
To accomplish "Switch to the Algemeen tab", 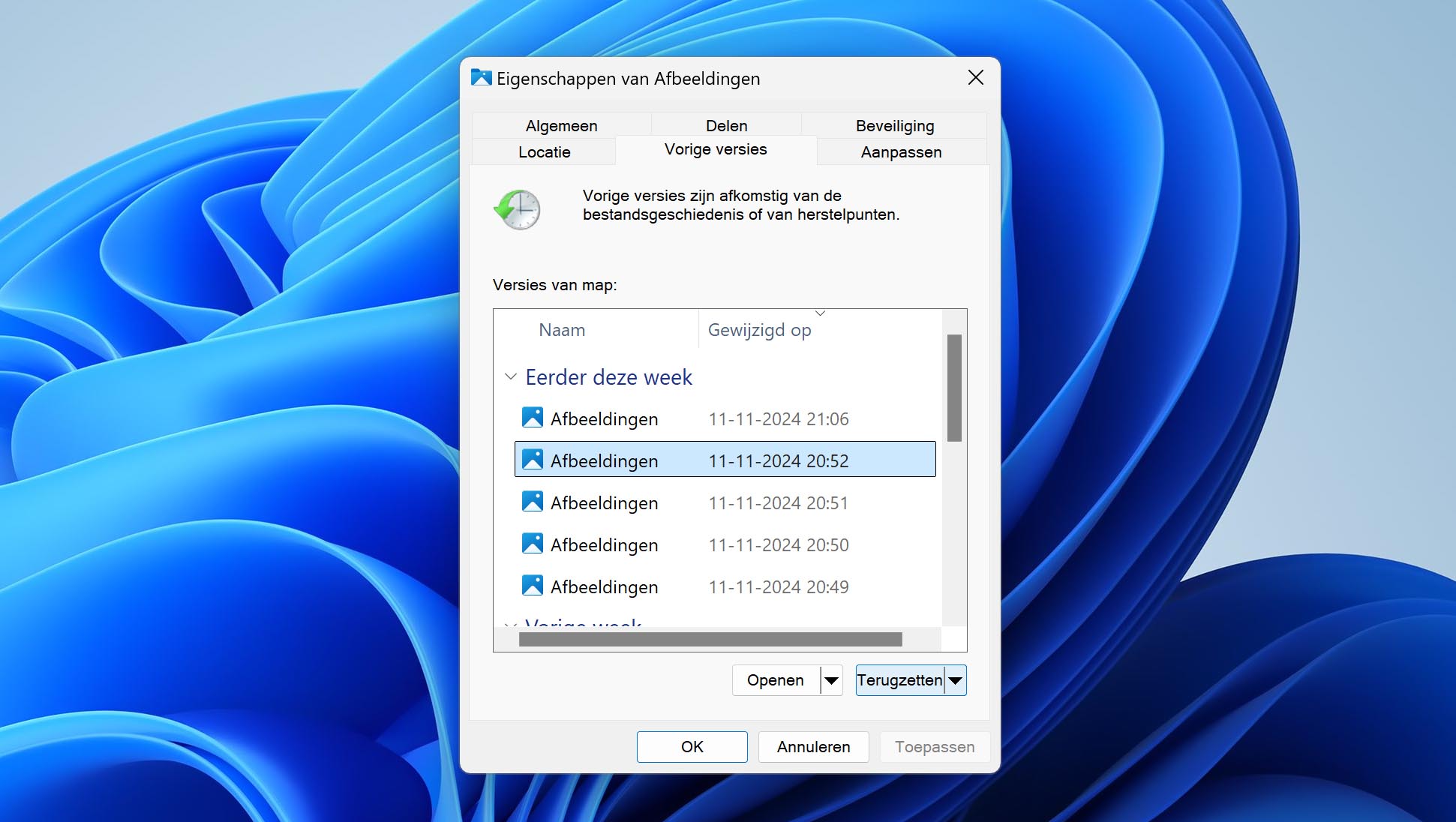I will pyautogui.click(x=561, y=125).
